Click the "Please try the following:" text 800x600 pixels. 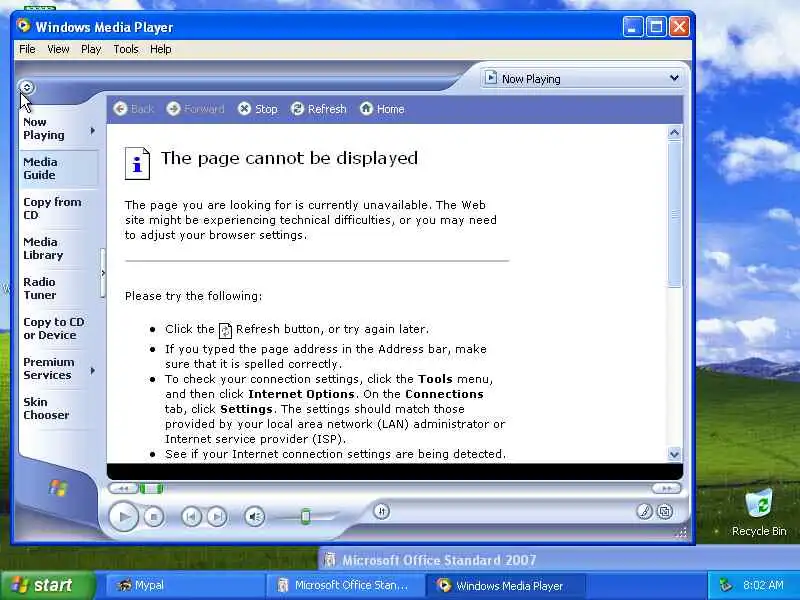coord(193,296)
